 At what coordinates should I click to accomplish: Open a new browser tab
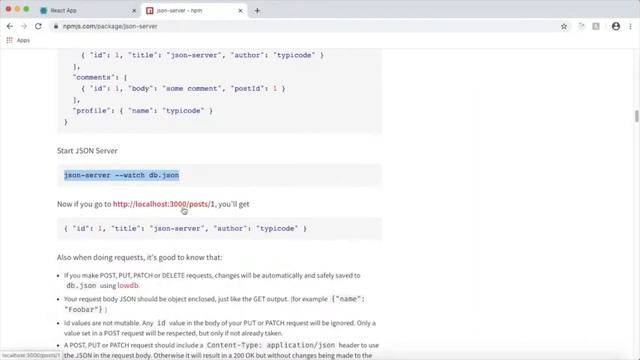pos(257,11)
